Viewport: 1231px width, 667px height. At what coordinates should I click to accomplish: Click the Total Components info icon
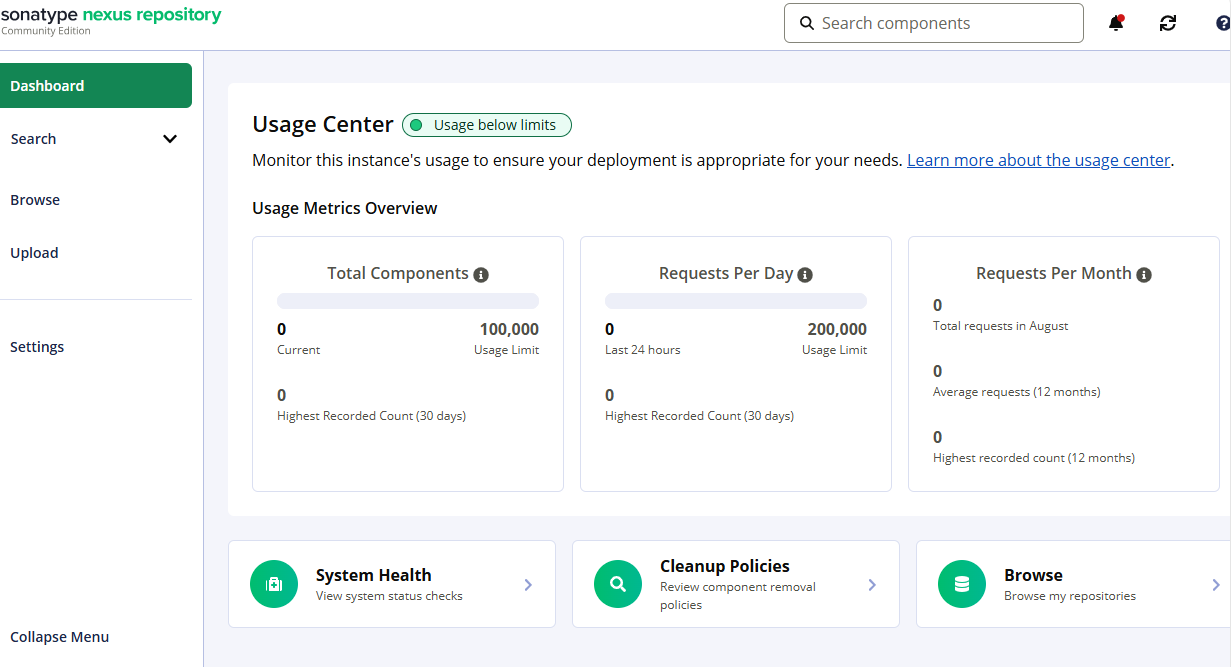coord(481,274)
